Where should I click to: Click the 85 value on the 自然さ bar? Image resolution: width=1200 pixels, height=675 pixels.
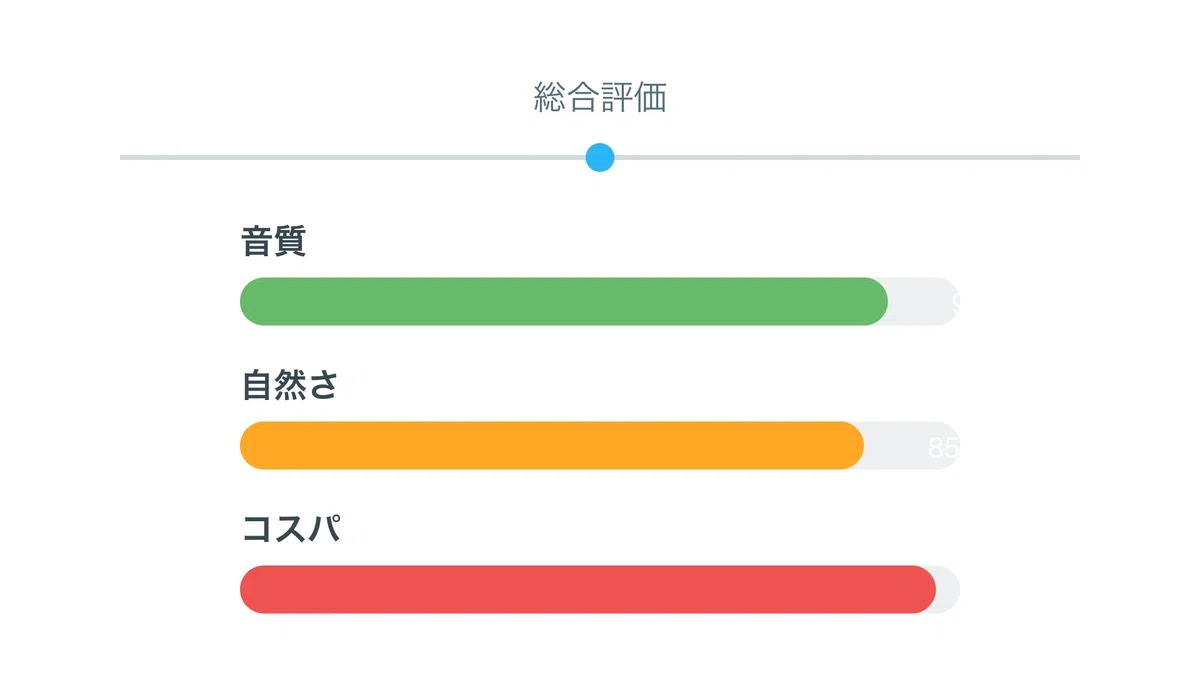943,448
